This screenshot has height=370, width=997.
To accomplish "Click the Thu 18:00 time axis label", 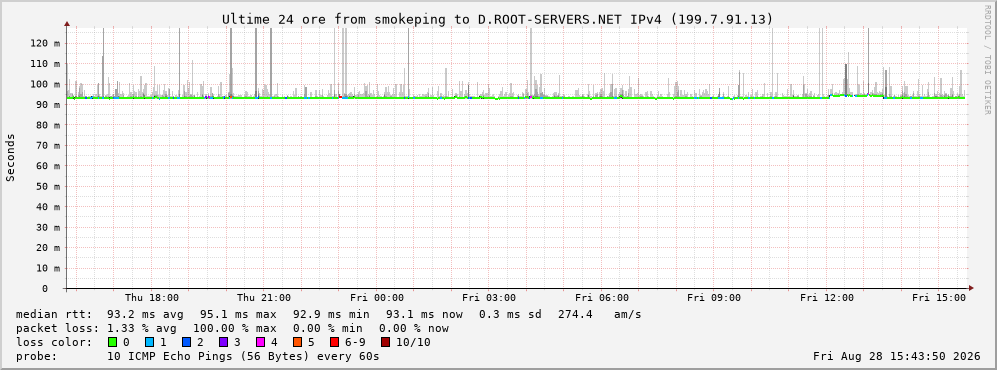I will [152, 298].
